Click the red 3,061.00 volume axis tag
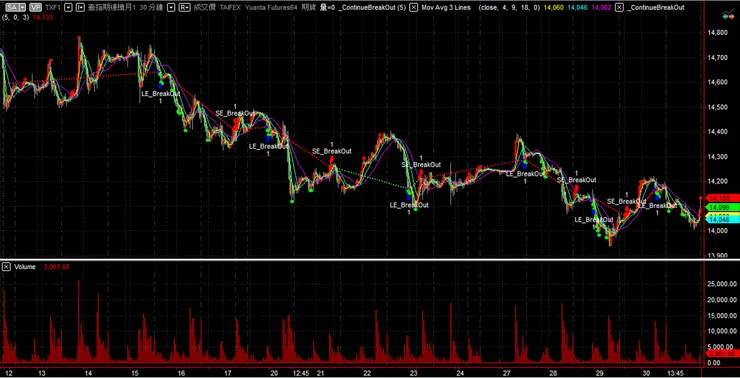The width and height of the screenshot is (740, 378). (x=722, y=353)
